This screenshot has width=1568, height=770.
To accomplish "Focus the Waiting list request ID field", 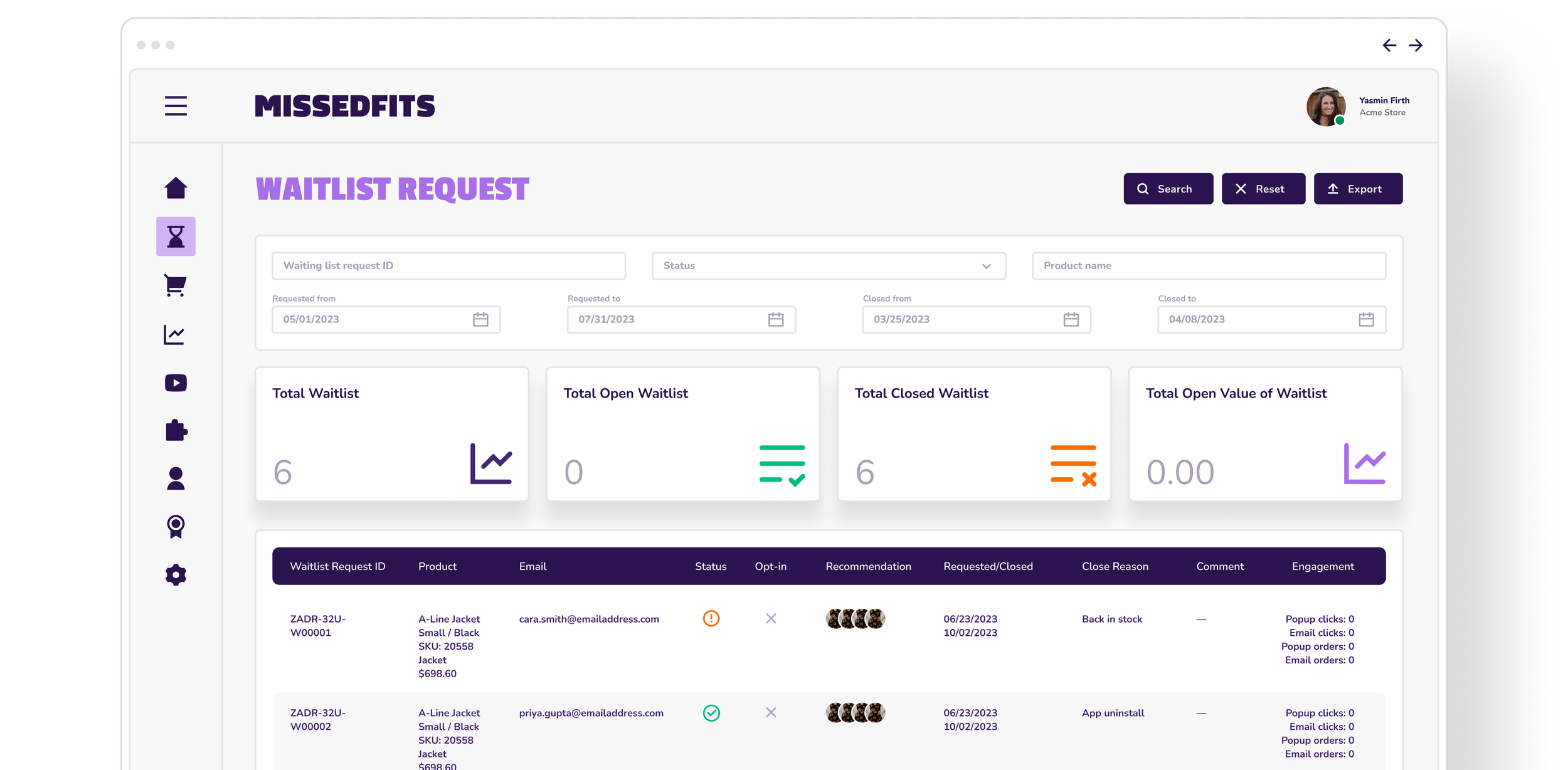I will click(448, 266).
